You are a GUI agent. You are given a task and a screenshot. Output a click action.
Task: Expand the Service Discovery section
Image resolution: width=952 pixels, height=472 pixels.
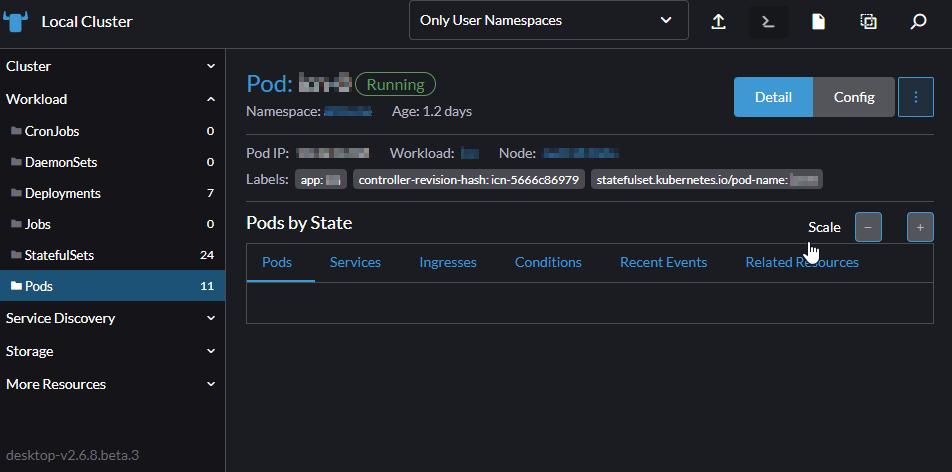pos(112,318)
